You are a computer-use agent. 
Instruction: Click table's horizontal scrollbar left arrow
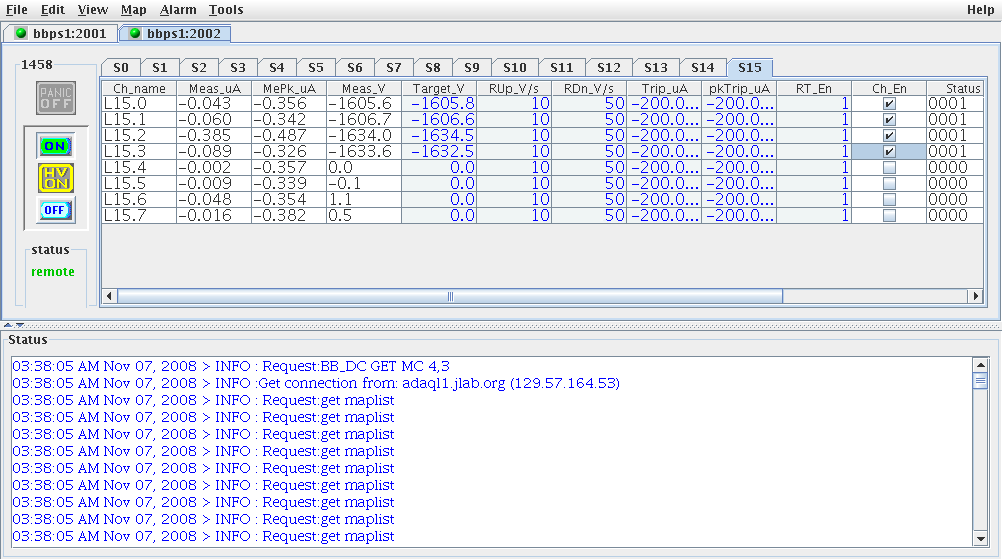click(x=109, y=296)
